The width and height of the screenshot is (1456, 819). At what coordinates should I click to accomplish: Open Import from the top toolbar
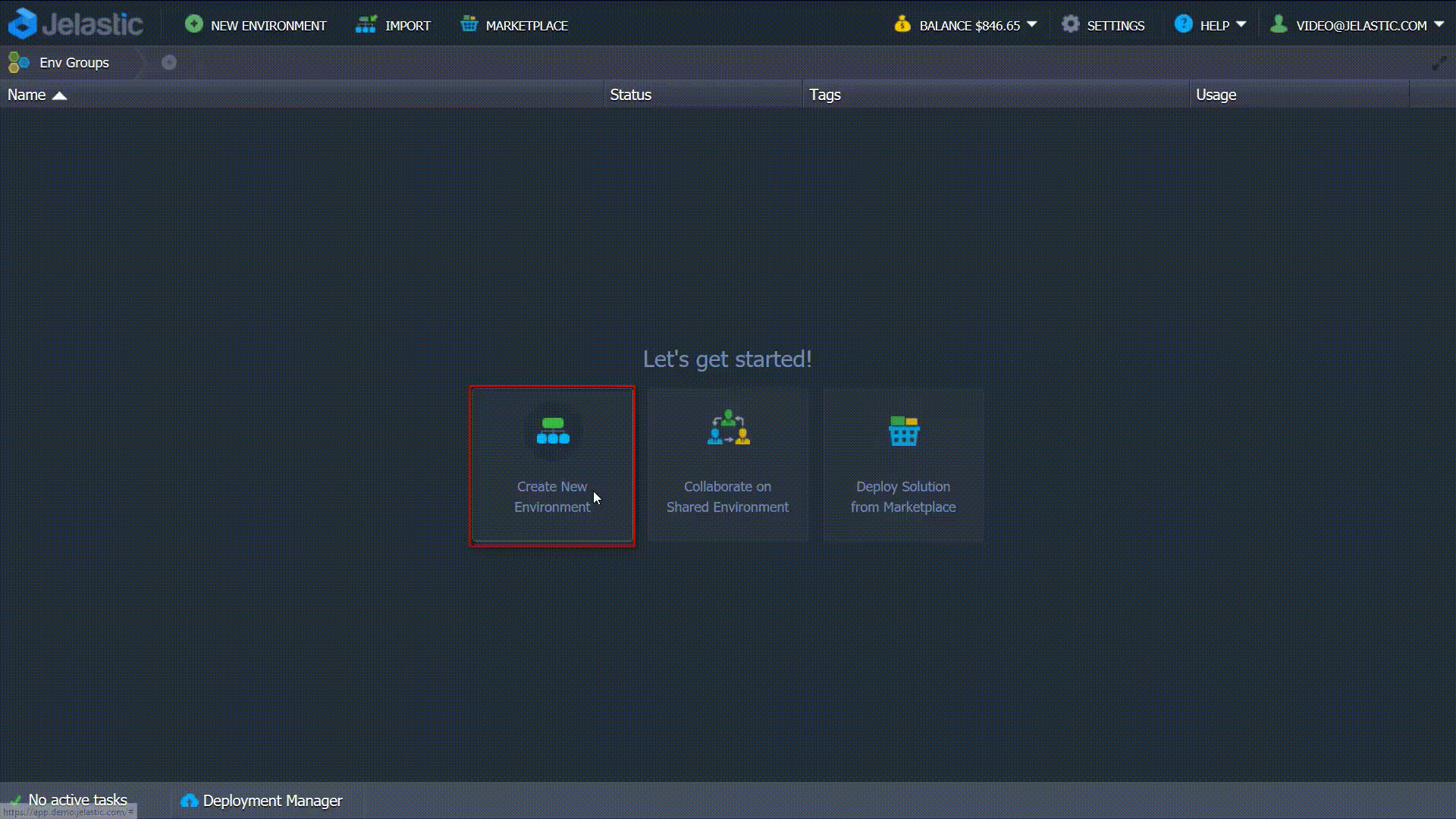[x=393, y=25]
